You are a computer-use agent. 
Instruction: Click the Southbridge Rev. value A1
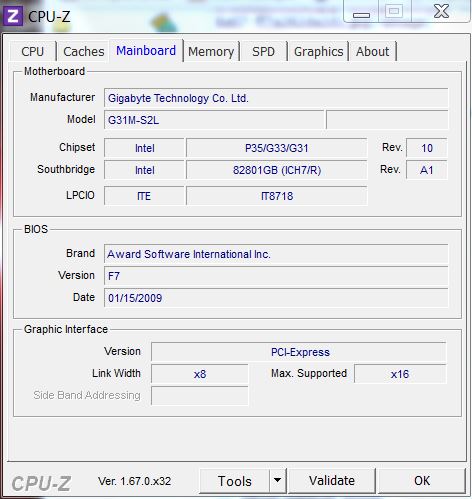(x=427, y=170)
